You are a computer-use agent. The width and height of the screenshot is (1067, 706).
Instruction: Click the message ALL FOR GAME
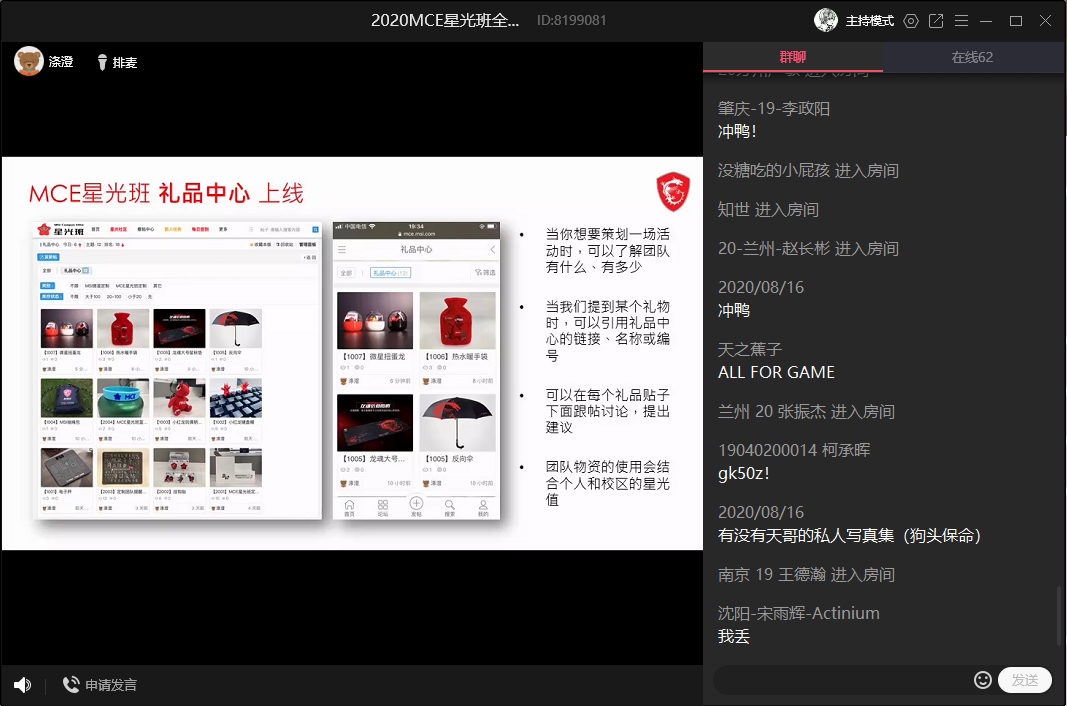[x=776, y=372]
